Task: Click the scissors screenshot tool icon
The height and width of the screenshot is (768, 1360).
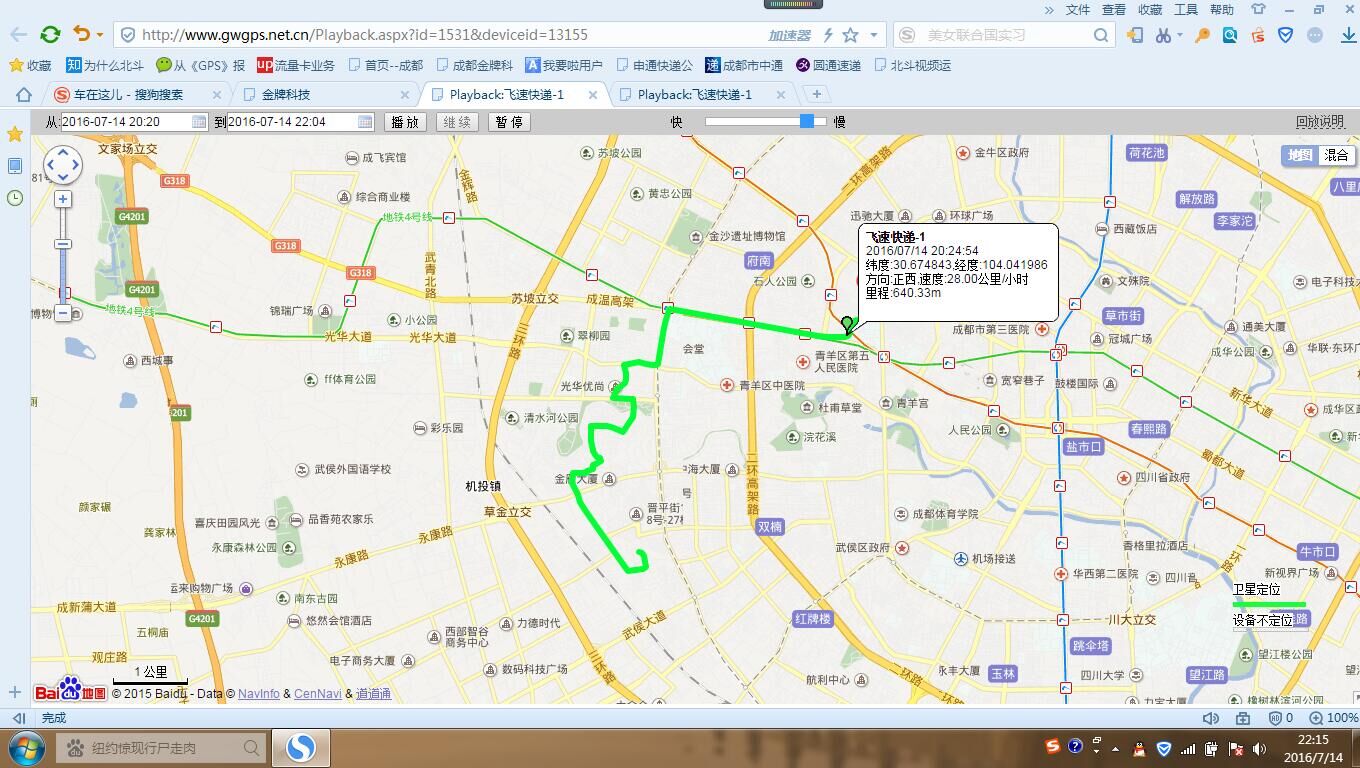Action: pyautogui.click(x=1162, y=35)
